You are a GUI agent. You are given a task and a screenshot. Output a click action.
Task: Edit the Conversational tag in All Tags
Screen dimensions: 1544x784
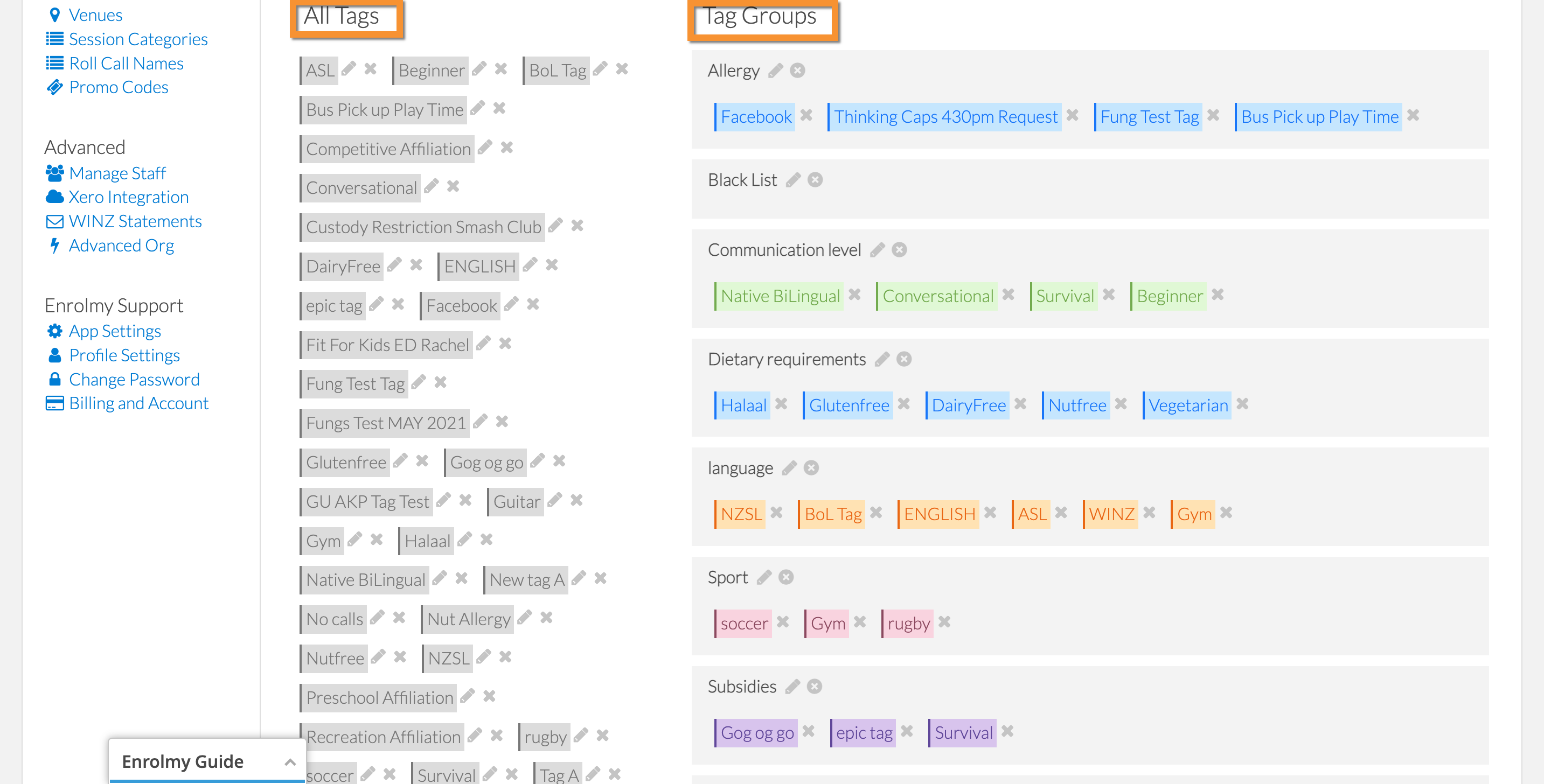(431, 186)
